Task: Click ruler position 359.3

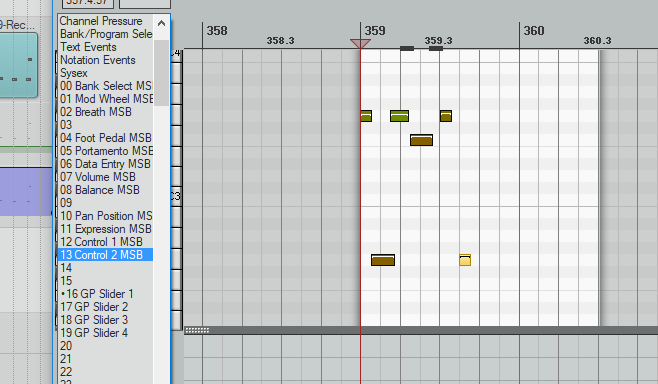Action: click(x=438, y=41)
